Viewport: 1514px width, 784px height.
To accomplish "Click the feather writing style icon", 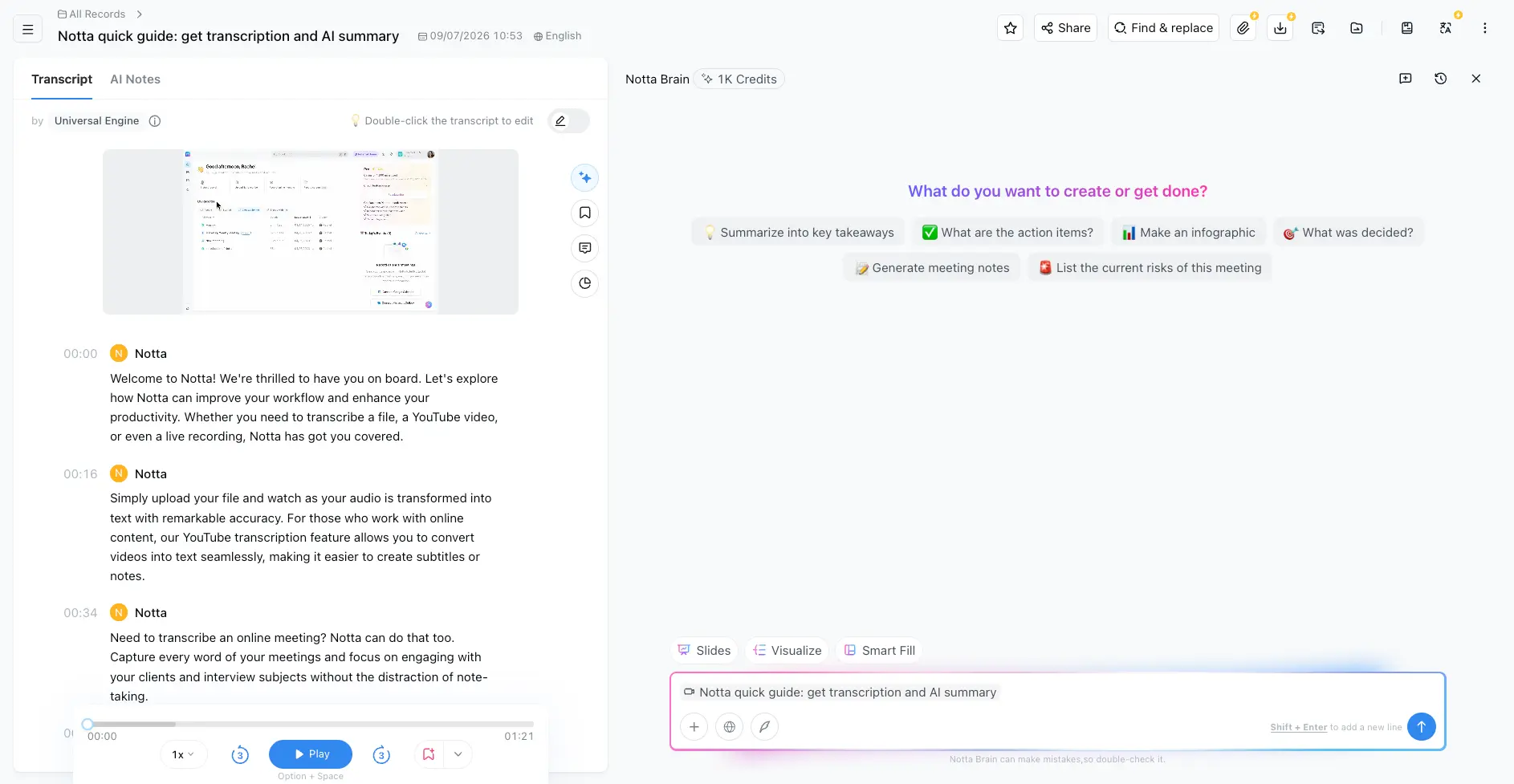I will [x=764, y=727].
